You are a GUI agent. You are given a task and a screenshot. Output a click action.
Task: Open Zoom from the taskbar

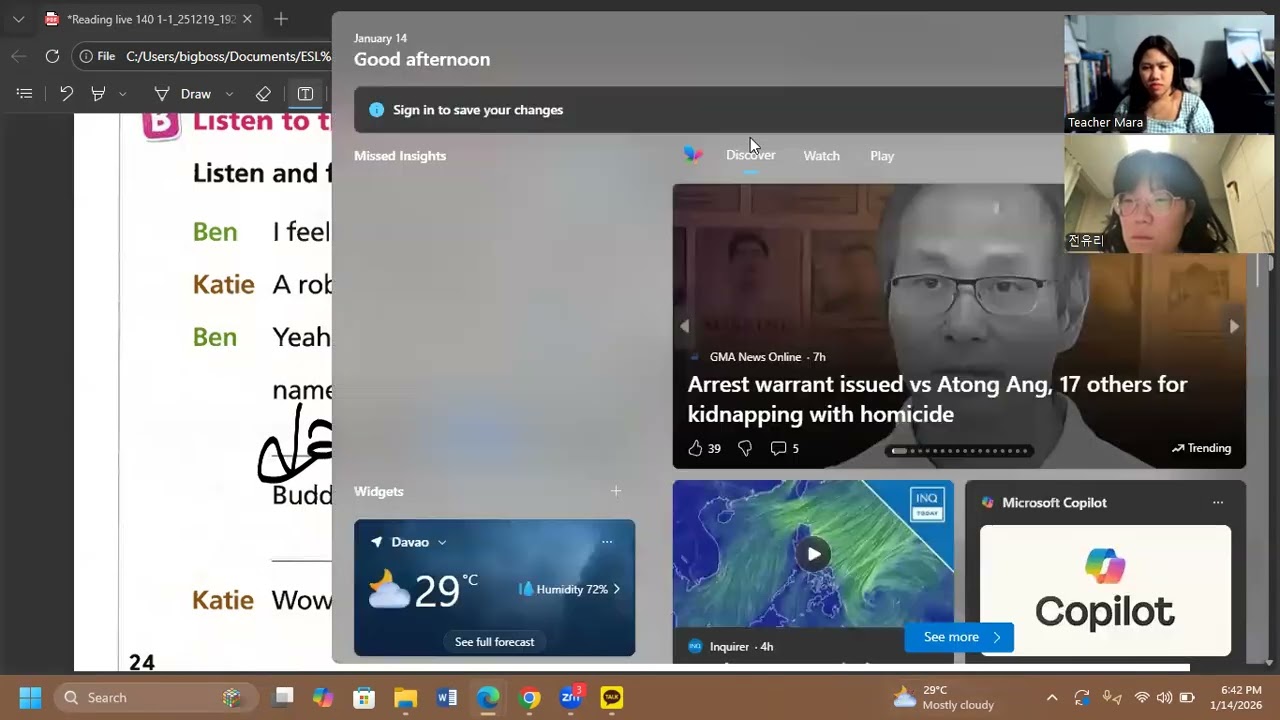pos(571,698)
